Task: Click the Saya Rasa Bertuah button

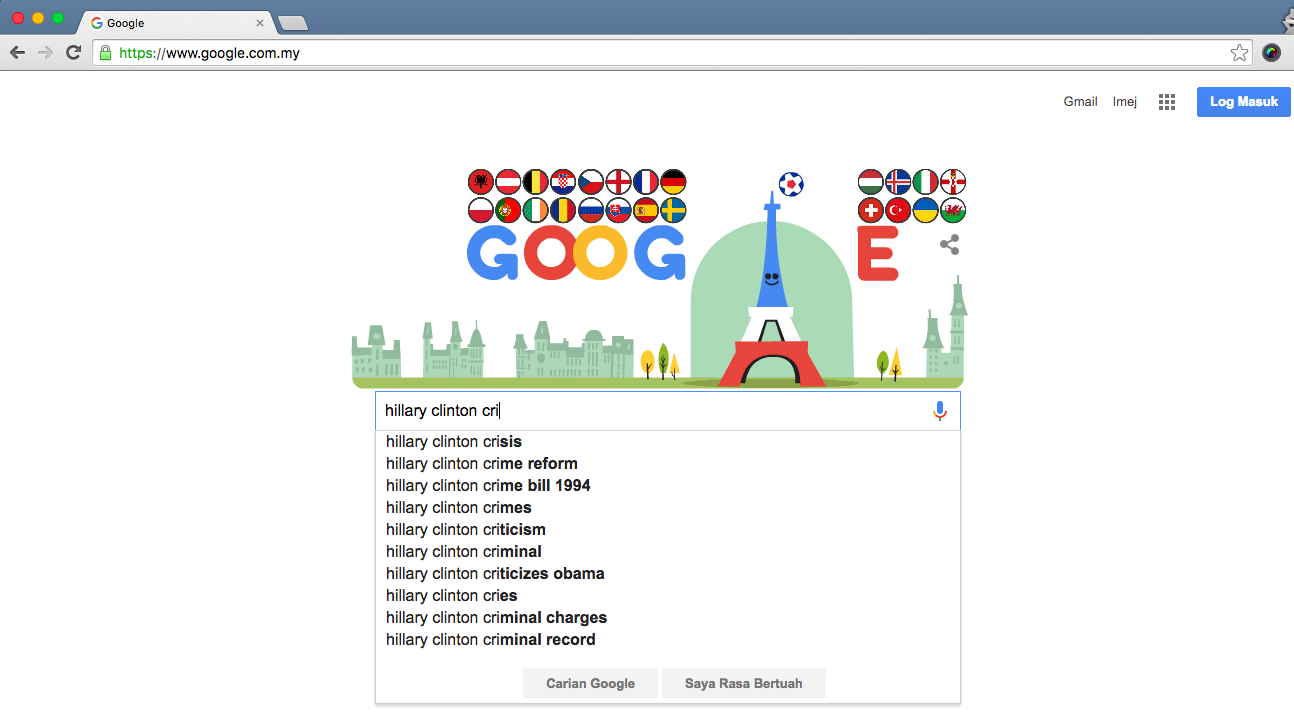Action: [743, 684]
